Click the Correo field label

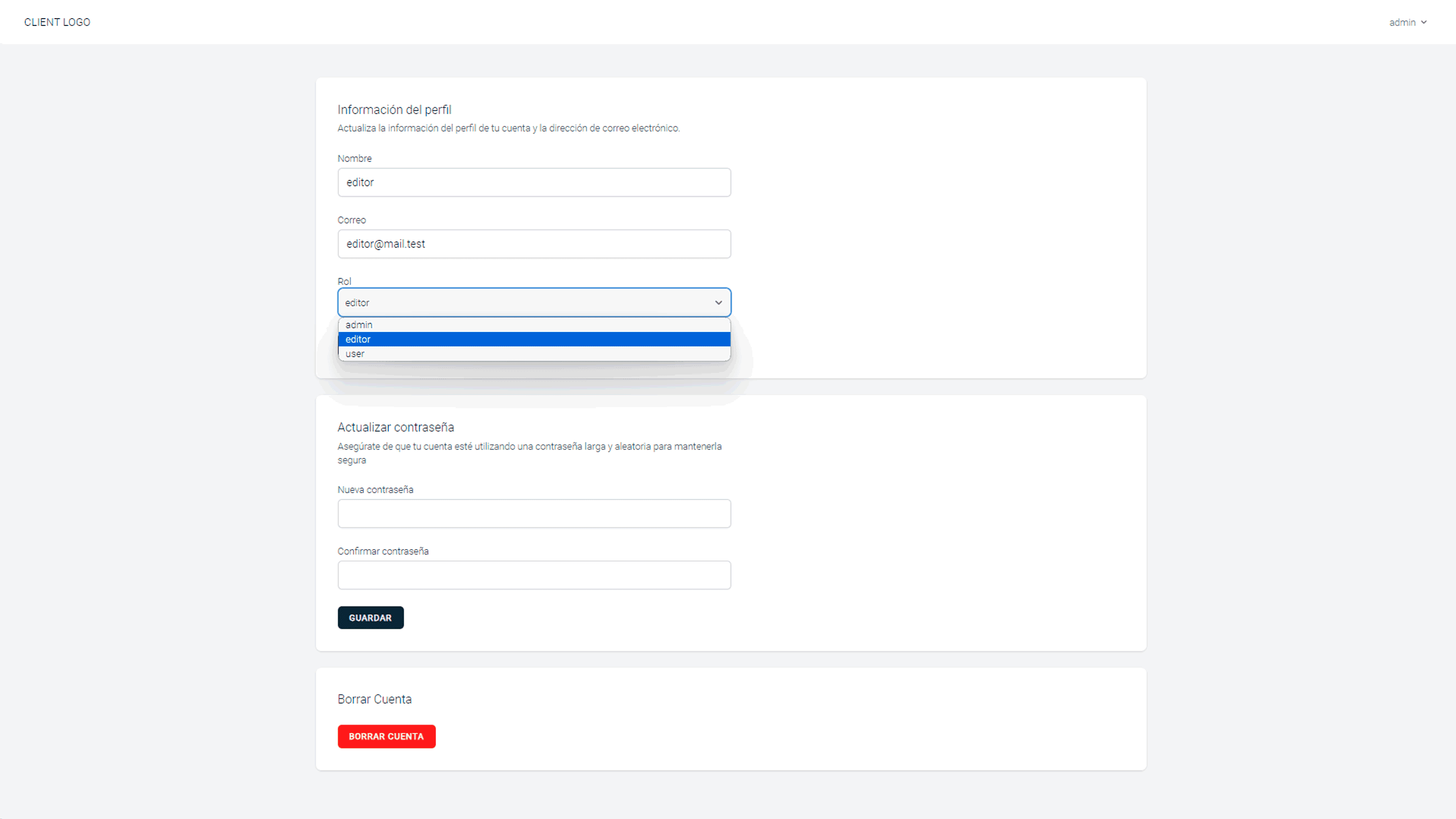point(352,220)
